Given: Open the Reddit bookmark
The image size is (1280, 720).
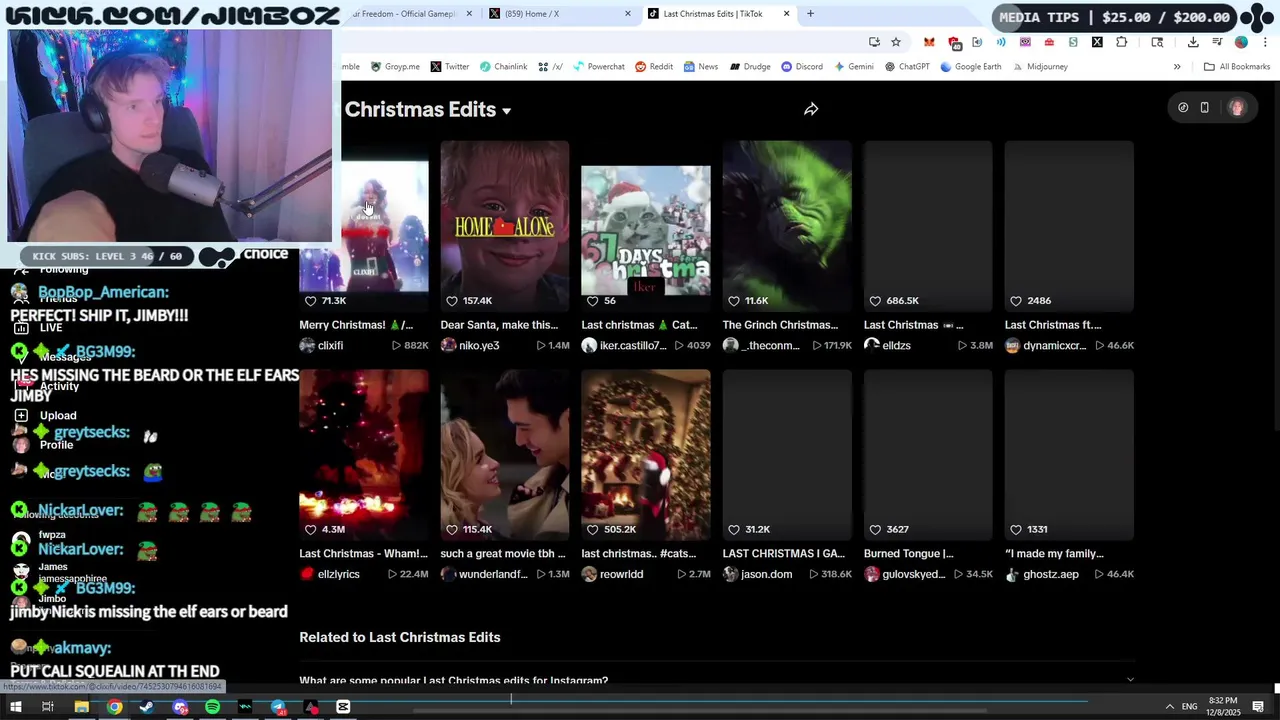Looking at the screenshot, I should (x=653, y=67).
